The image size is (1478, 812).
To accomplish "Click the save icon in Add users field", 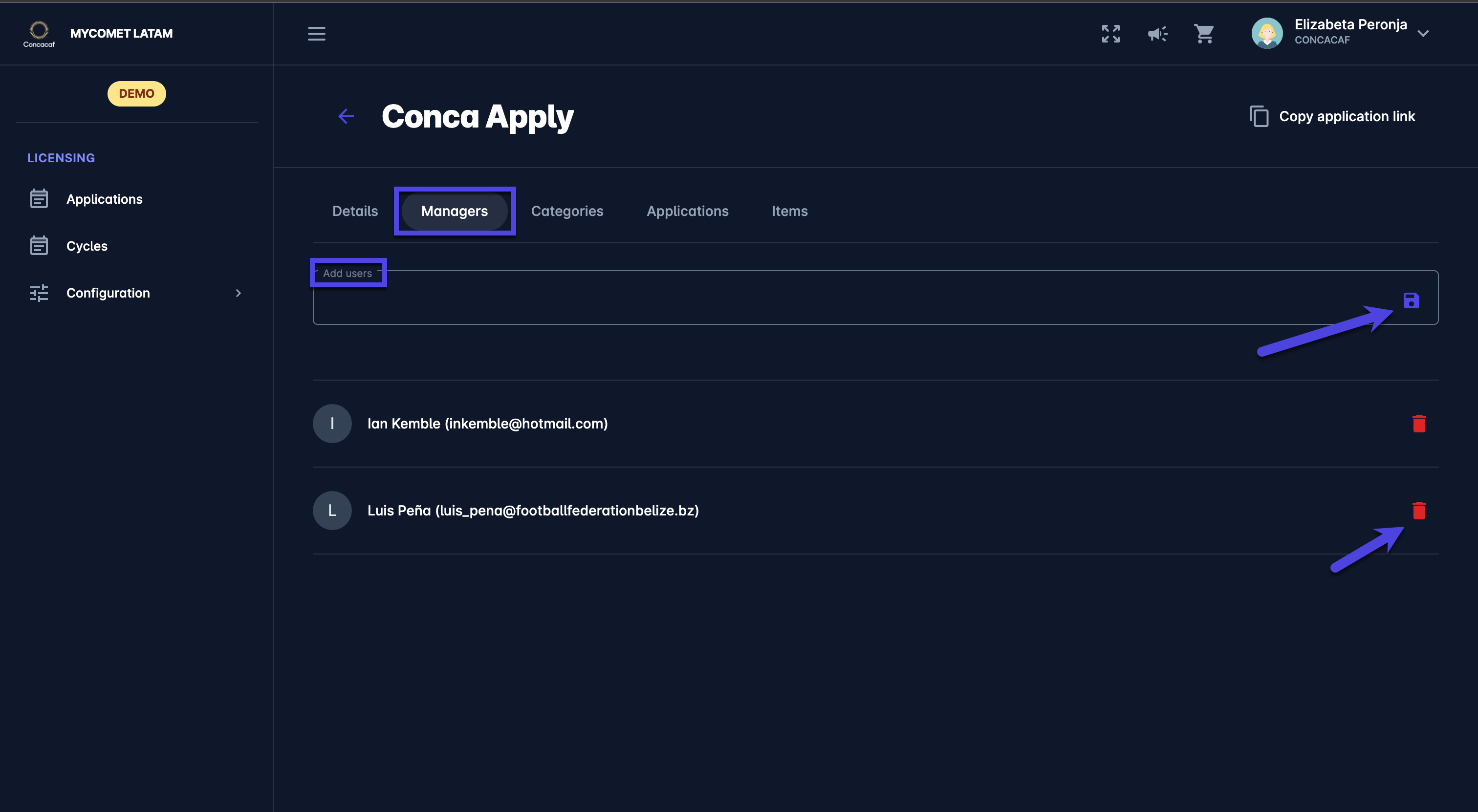I will (x=1411, y=300).
